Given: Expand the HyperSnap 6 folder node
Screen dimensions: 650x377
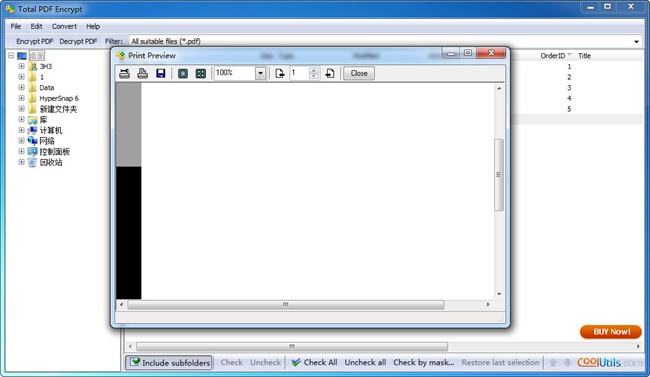Looking at the screenshot, I should click(22, 98).
